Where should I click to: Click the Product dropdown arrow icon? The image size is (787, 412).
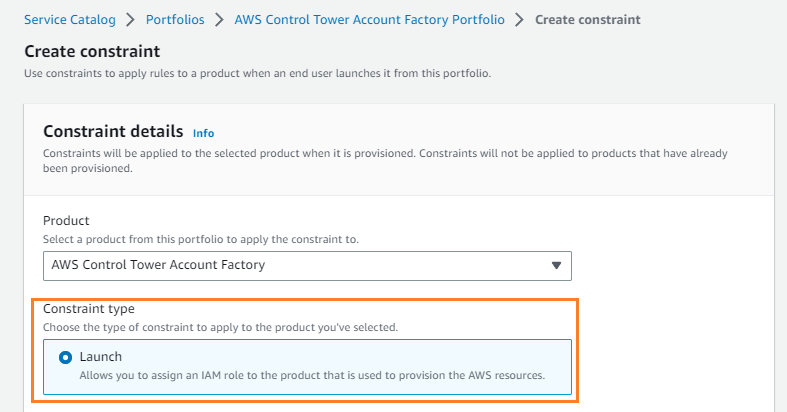pyautogui.click(x=556, y=265)
